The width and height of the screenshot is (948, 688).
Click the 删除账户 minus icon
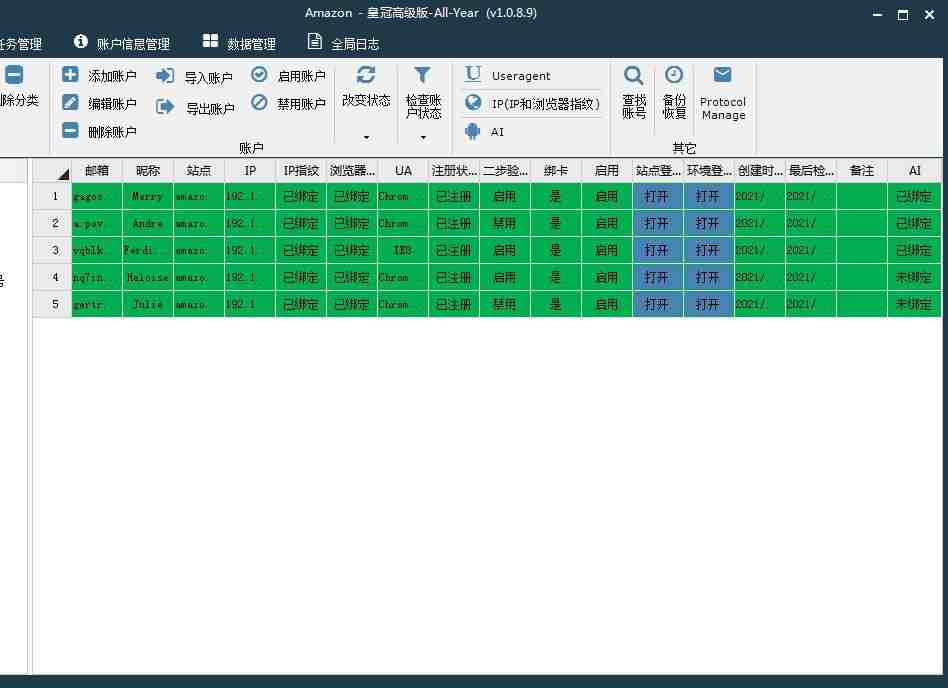point(70,131)
